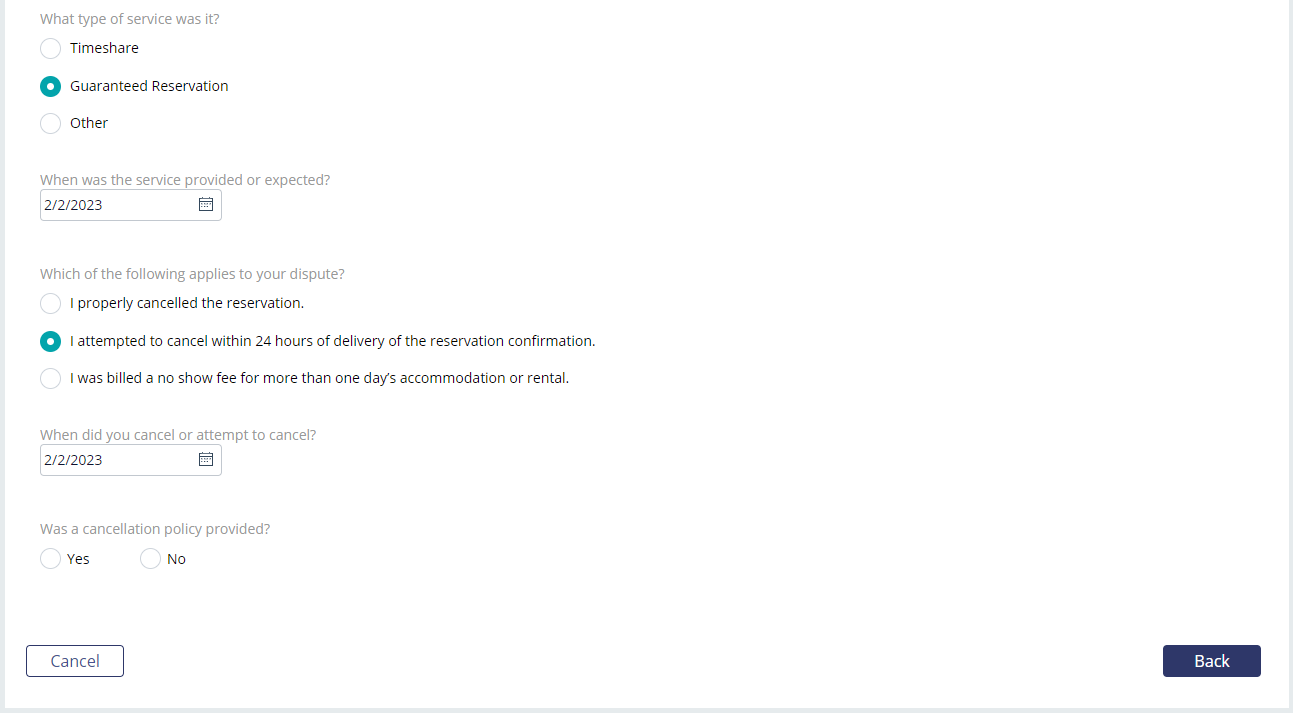Choose the Guaranteed Reservation radio option
Image resolution: width=1293 pixels, height=713 pixels.
[x=50, y=86]
